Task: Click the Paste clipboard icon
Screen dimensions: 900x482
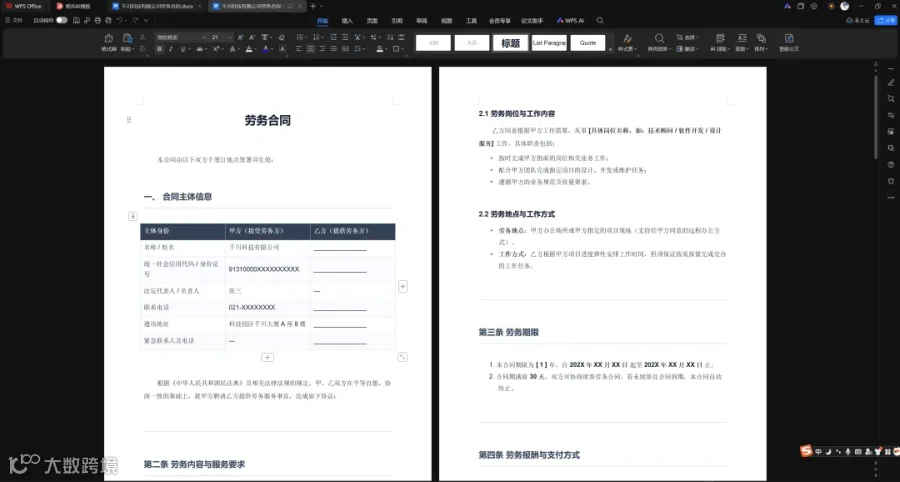Action: (x=127, y=38)
